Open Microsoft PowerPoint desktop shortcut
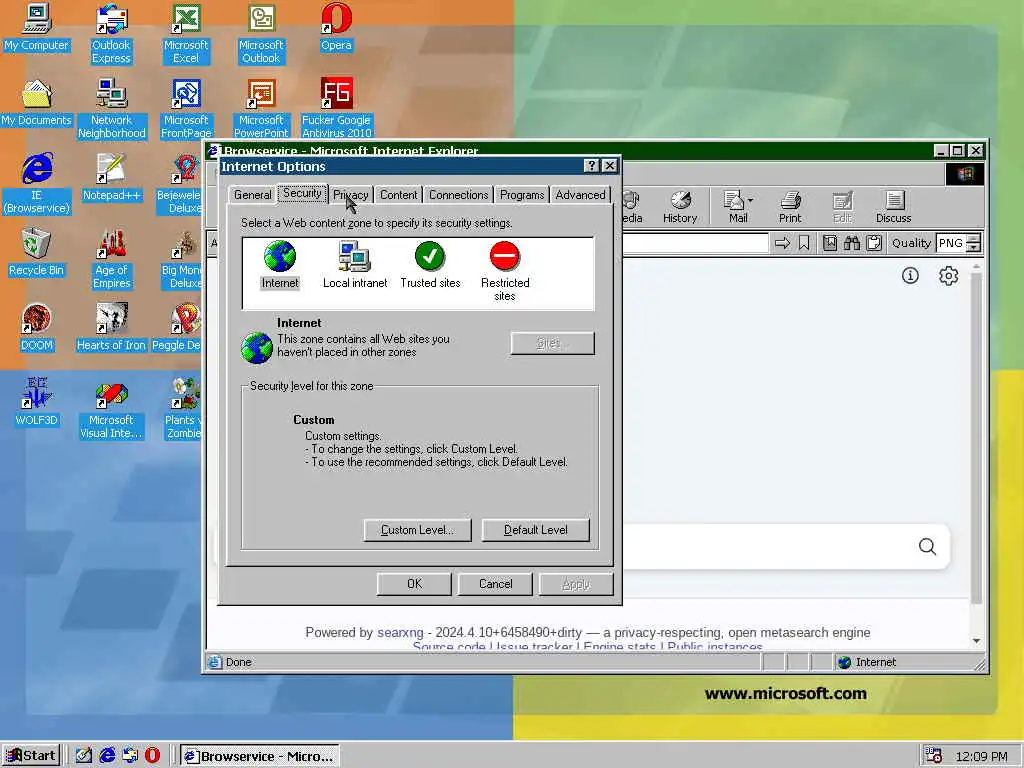The height and width of the screenshot is (768, 1024). click(261, 108)
